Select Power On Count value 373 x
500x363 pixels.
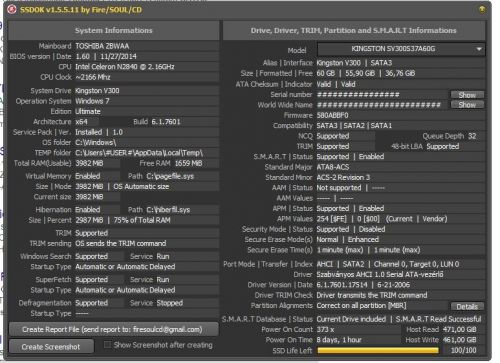[x=325, y=329]
